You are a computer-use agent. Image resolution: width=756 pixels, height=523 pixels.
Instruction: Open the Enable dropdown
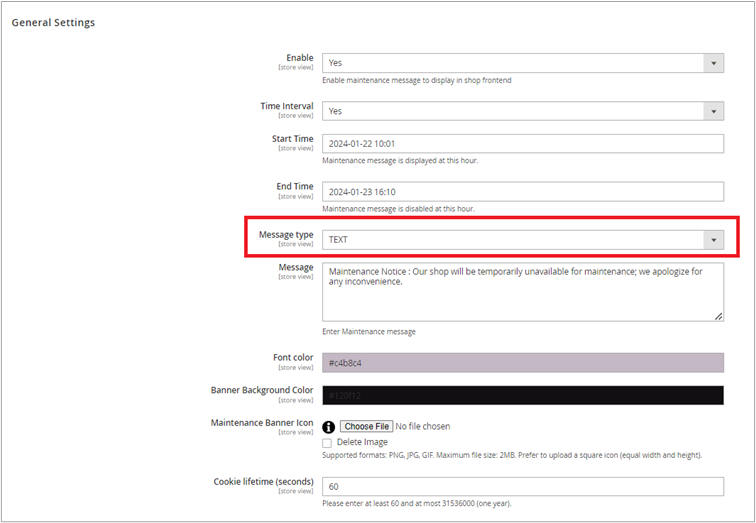click(522, 63)
